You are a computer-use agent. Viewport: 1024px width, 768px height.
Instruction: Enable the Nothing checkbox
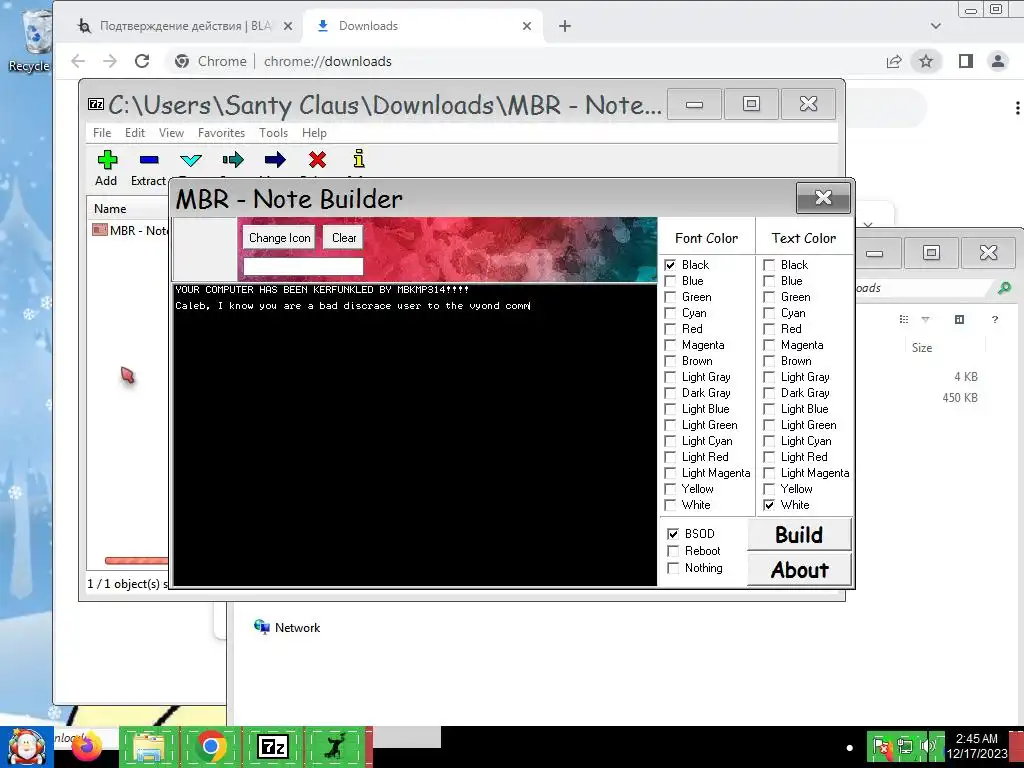click(673, 568)
